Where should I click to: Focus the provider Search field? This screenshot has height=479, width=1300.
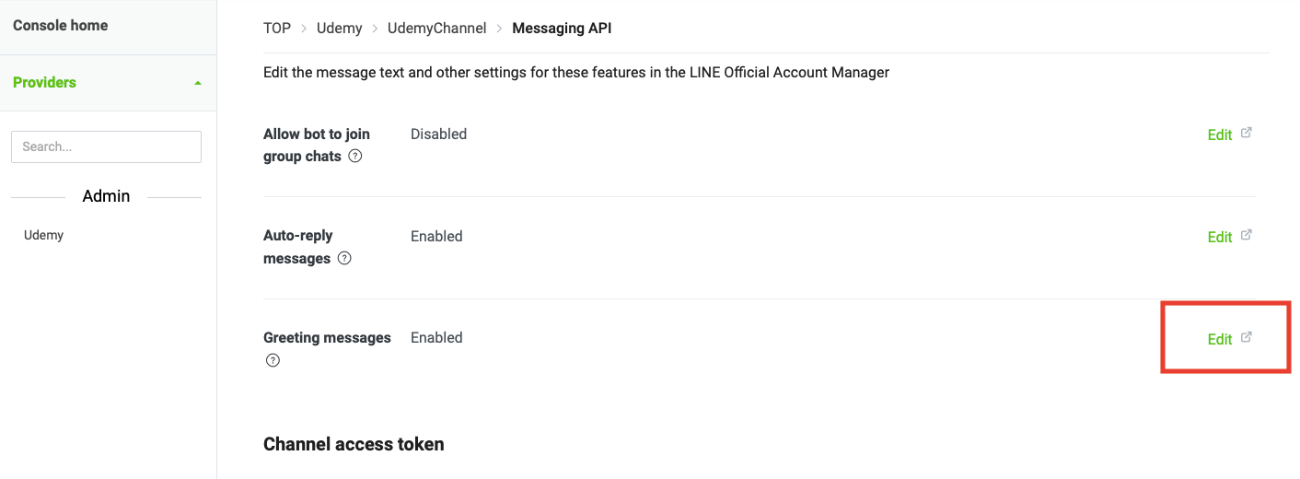106,146
